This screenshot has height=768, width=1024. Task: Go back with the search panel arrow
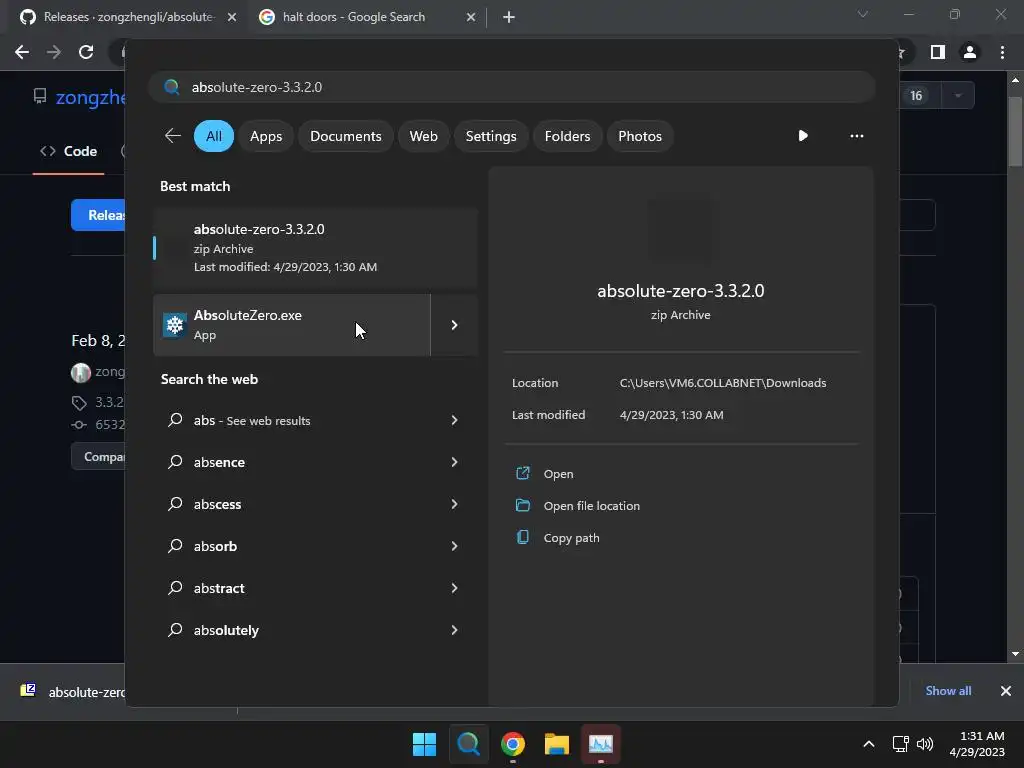tap(172, 136)
